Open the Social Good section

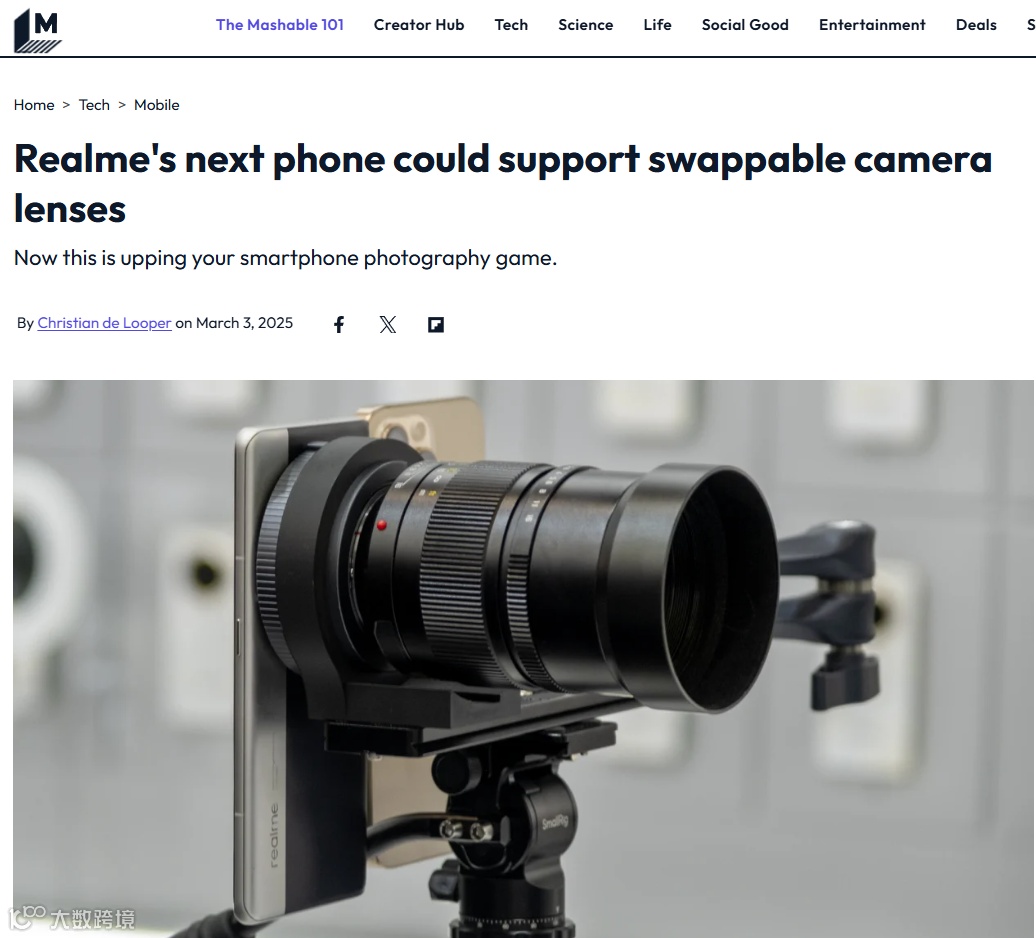click(x=745, y=25)
